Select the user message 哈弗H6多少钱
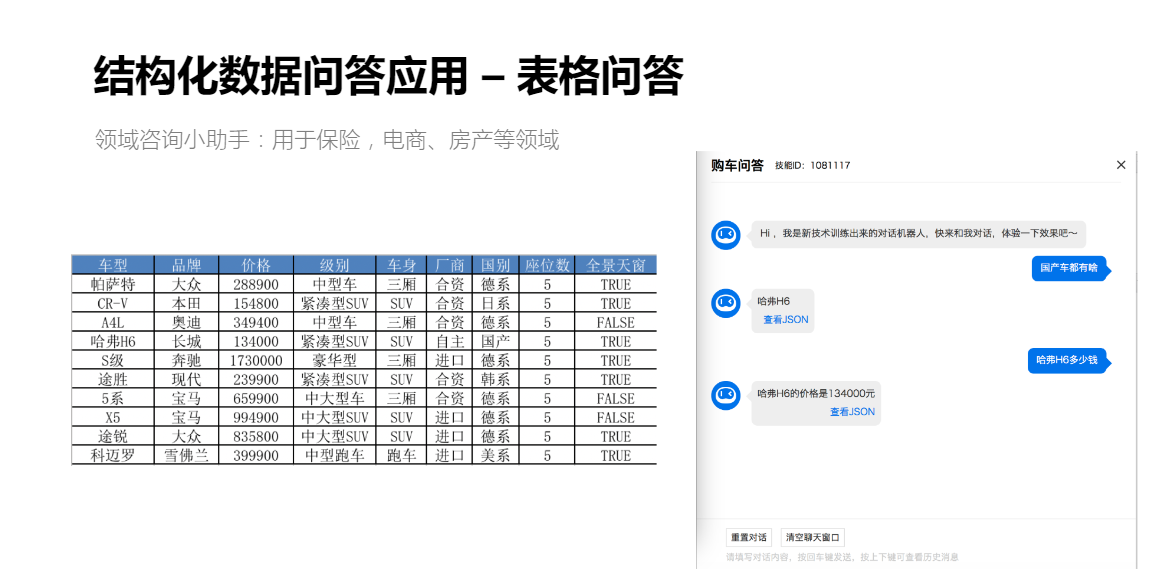Screen dimensions: 1152x588 point(1067,360)
